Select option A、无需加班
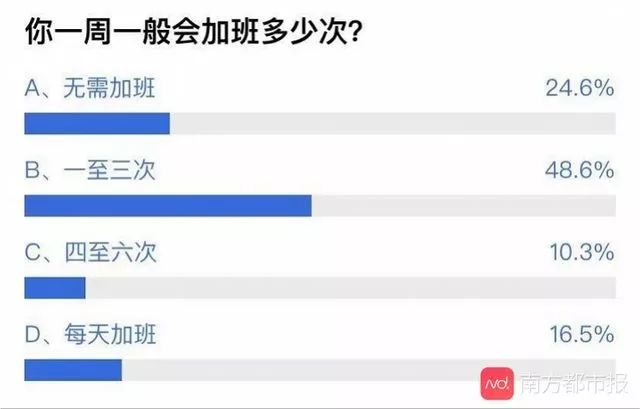Screen dimensions: 640x409 [x=90, y=88]
